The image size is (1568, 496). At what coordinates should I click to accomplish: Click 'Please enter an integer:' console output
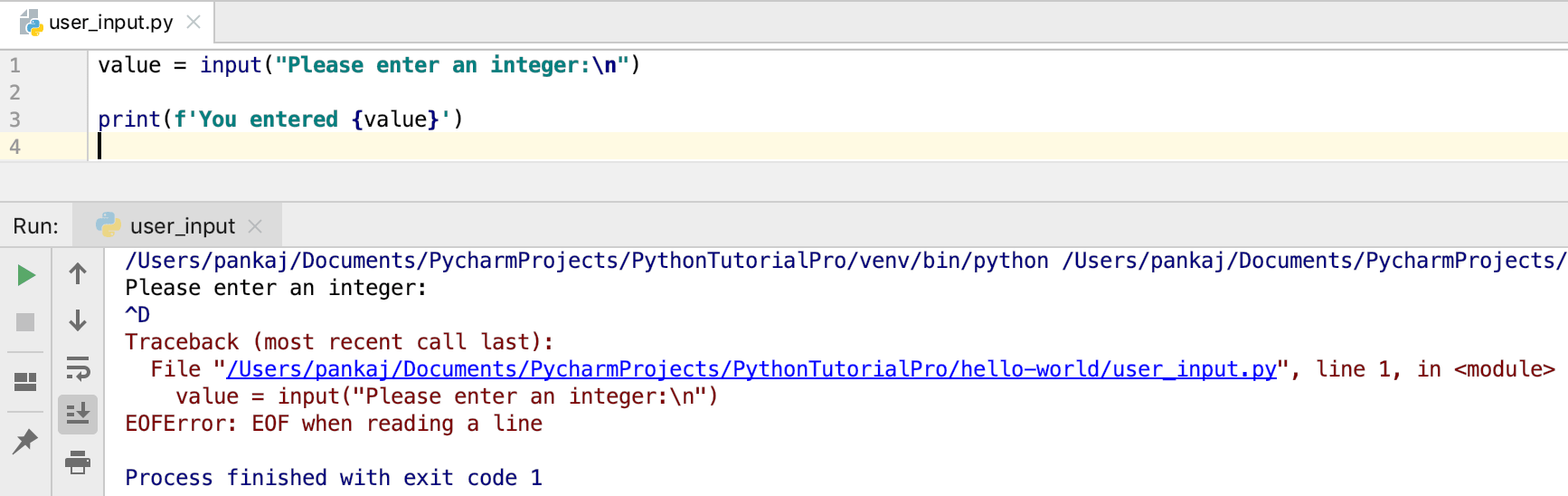pos(276,288)
